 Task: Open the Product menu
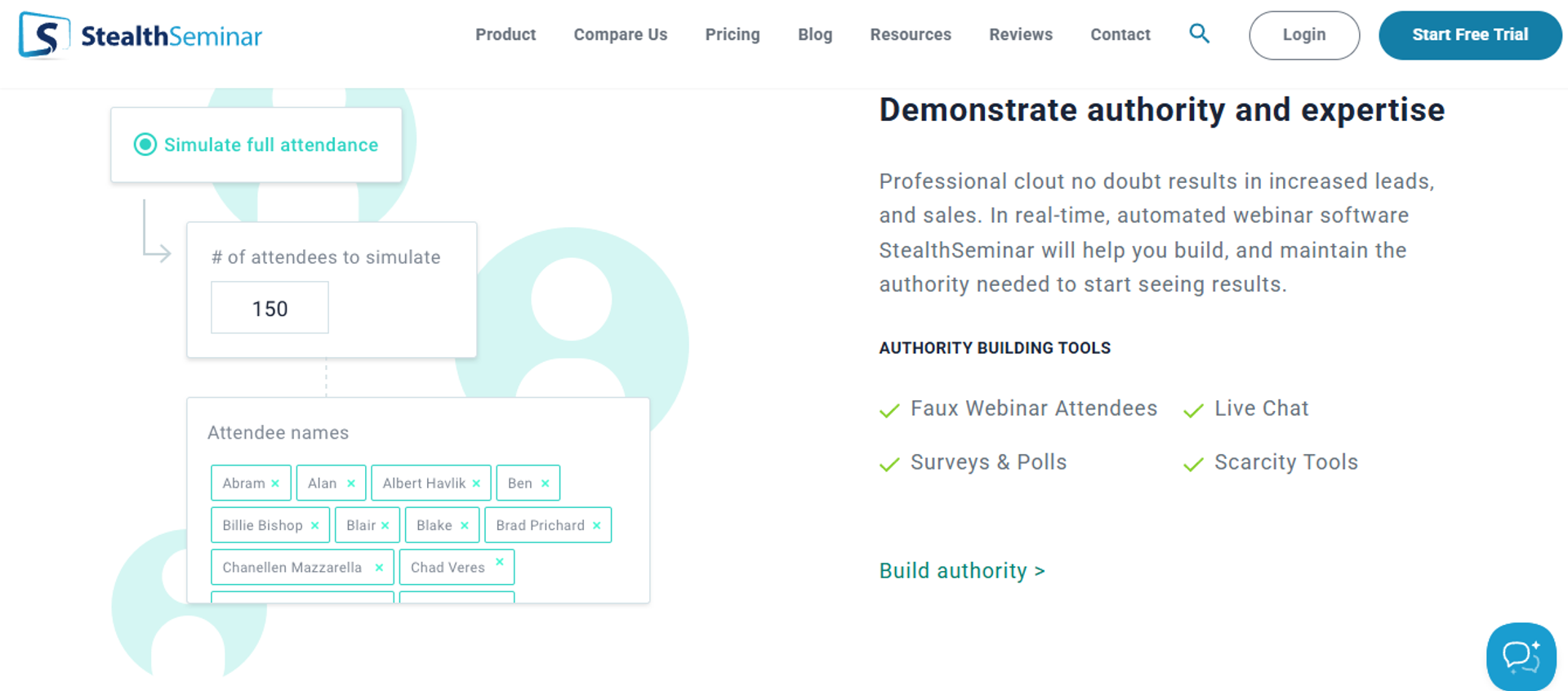pyautogui.click(x=506, y=34)
